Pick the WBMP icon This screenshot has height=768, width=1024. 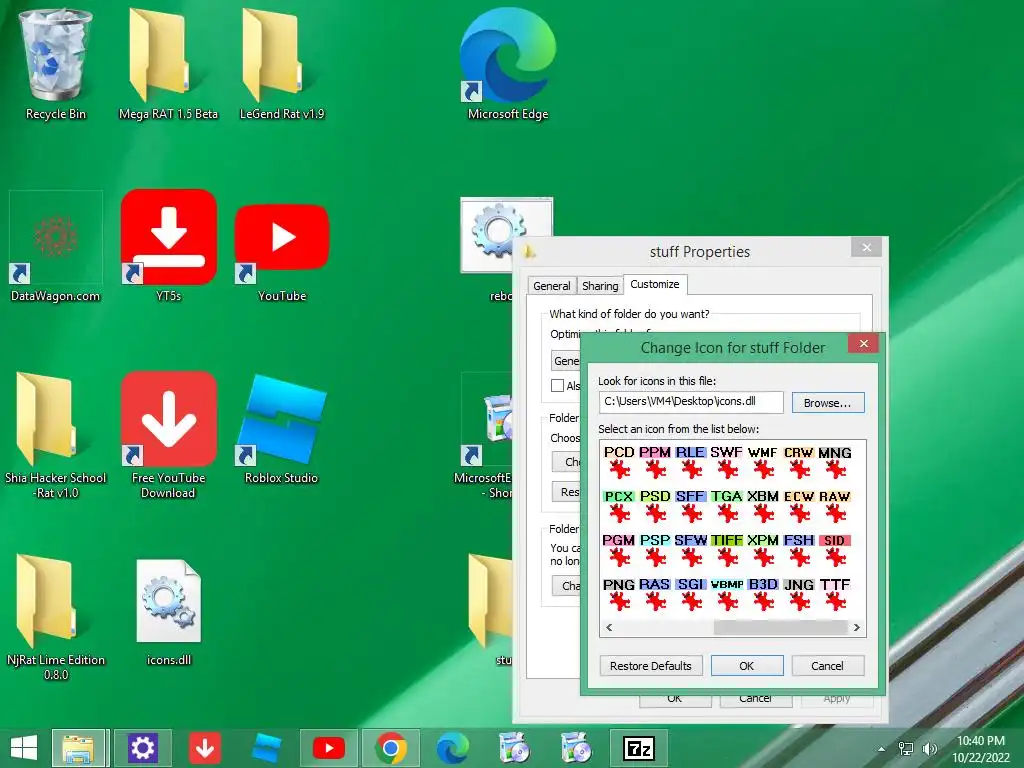pyautogui.click(x=726, y=594)
